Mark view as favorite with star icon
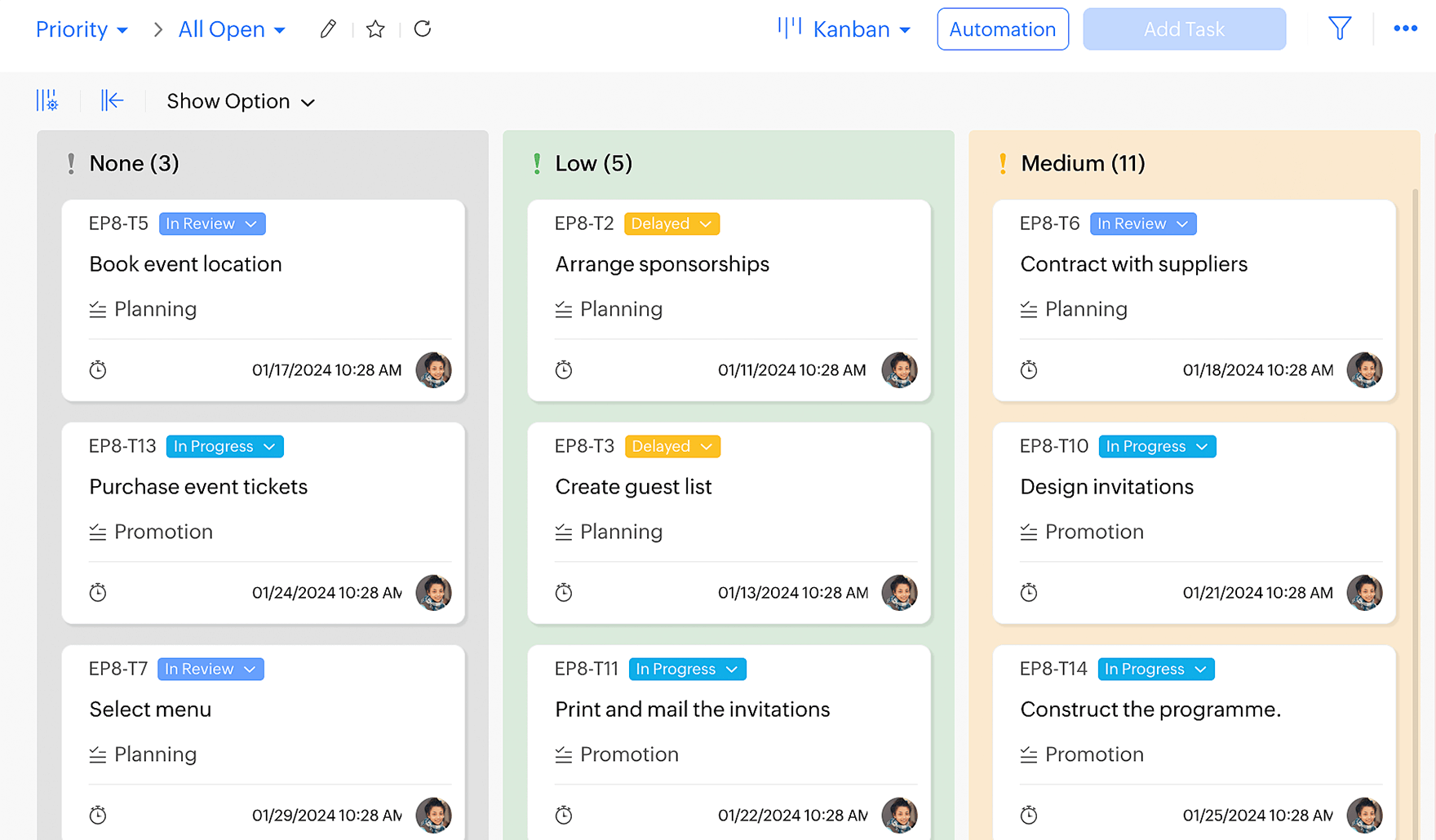 [375, 29]
